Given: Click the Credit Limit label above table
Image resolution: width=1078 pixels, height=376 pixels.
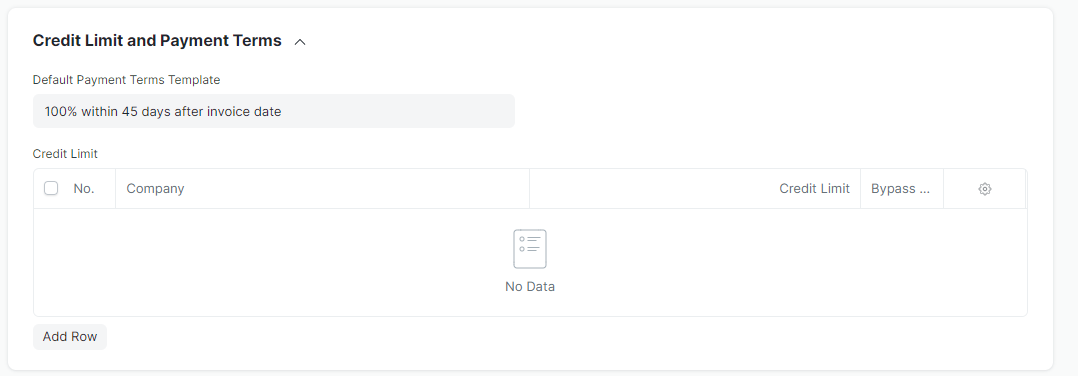Looking at the screenshot, I should point(65,154).
